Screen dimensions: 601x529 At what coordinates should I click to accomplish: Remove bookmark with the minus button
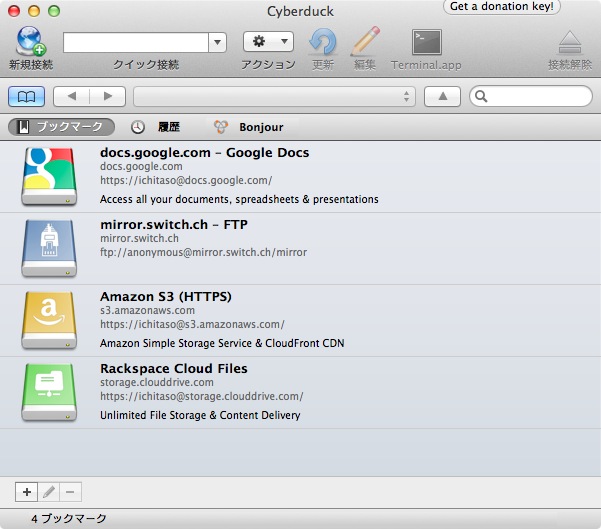click(70, 491)
